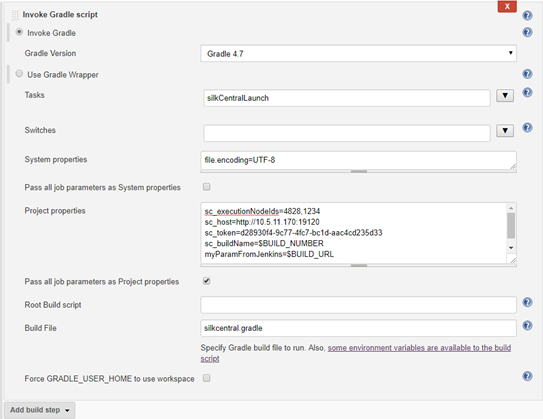
Task: Grab the drag handle beside Invoke Gradle script
Action: 15,15
